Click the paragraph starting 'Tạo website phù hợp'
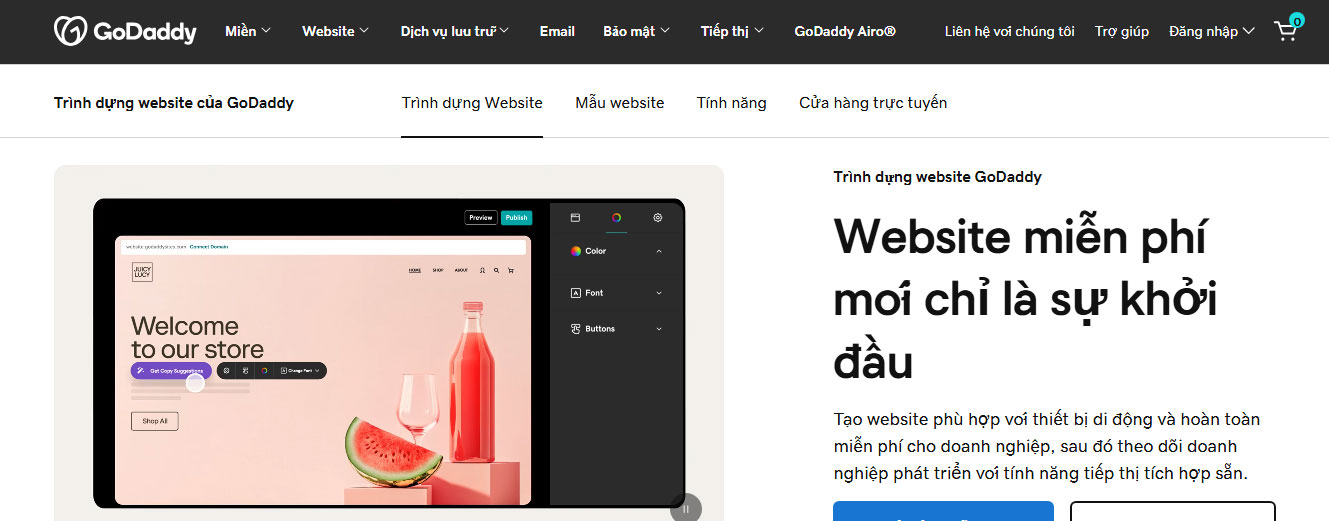This screenshot has width=1329, height=521. [1046, 446]
